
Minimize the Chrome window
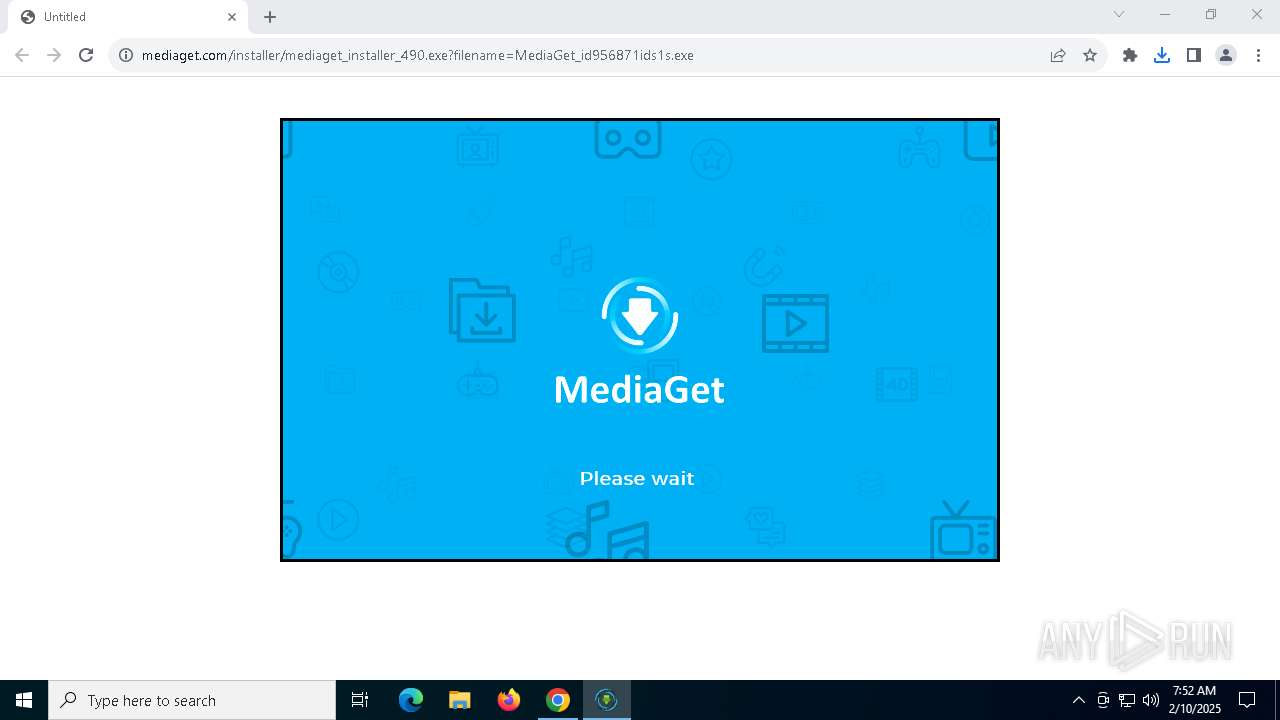pyautogui.click(x=1165, y=14)
